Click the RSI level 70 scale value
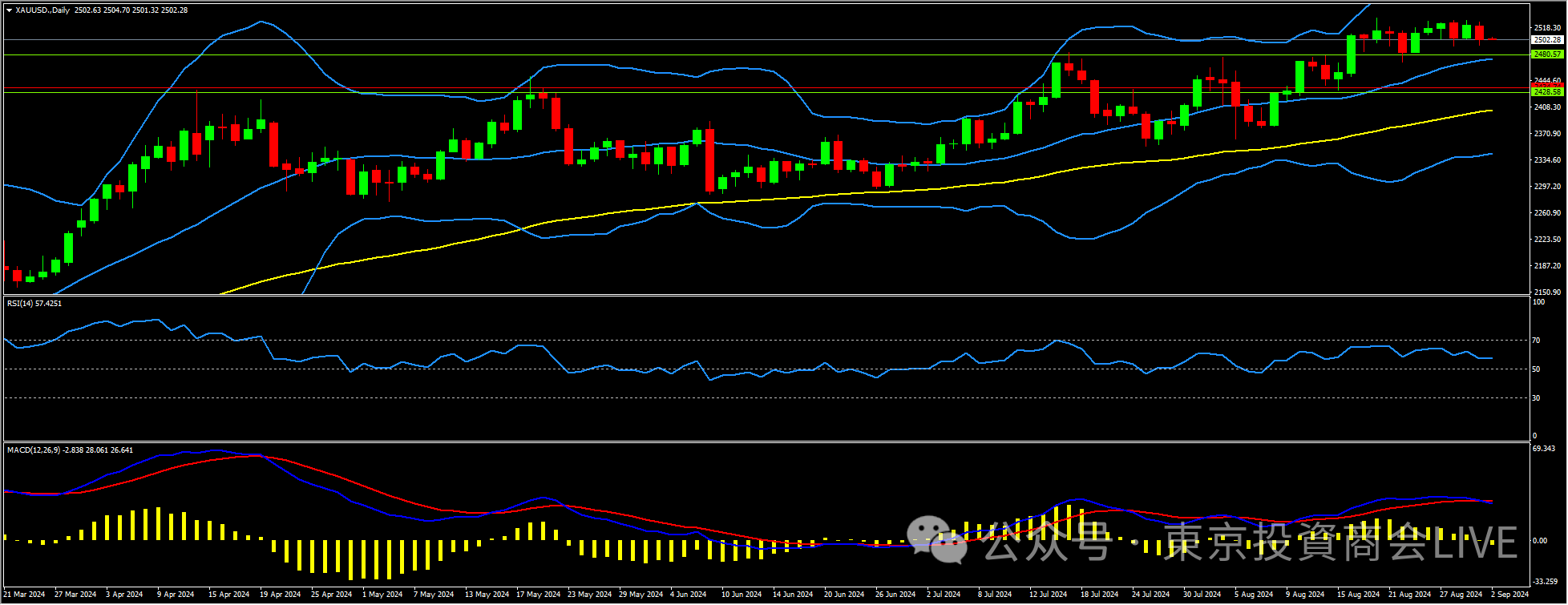This screenshot has height=605, width=1568. [1536, 341]
